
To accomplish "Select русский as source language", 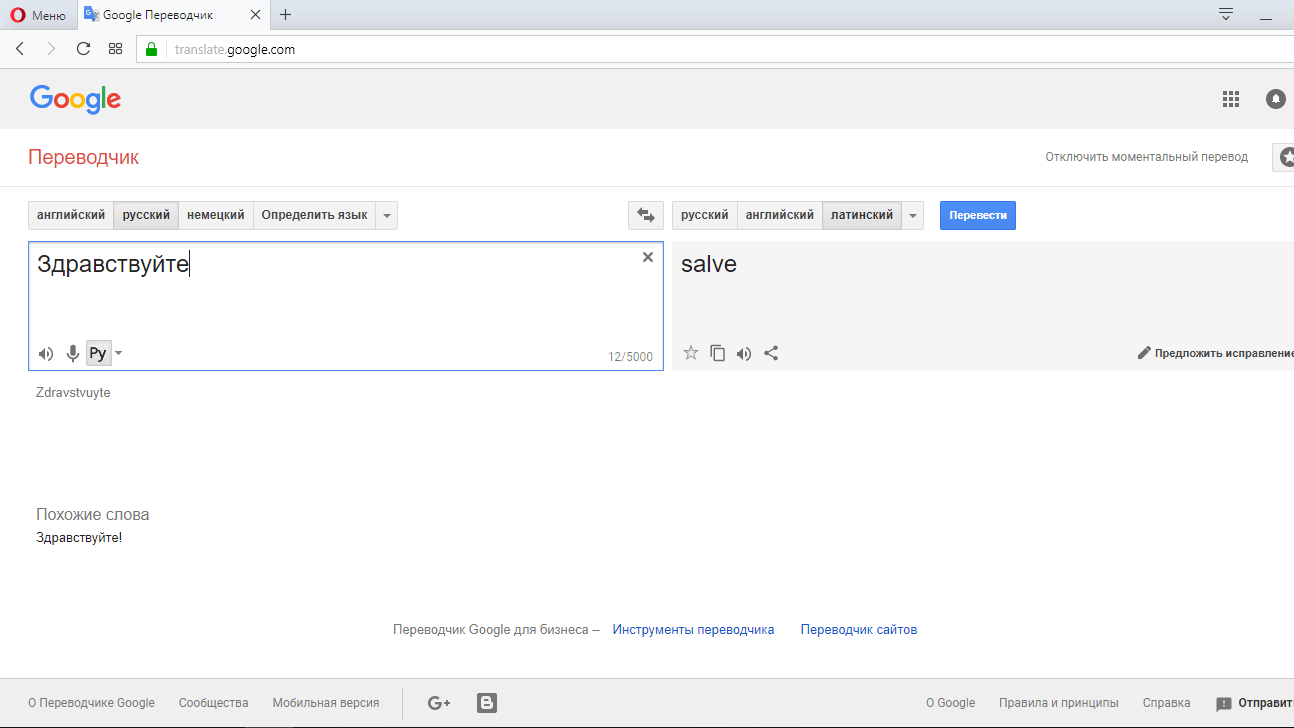I will 146,215.
